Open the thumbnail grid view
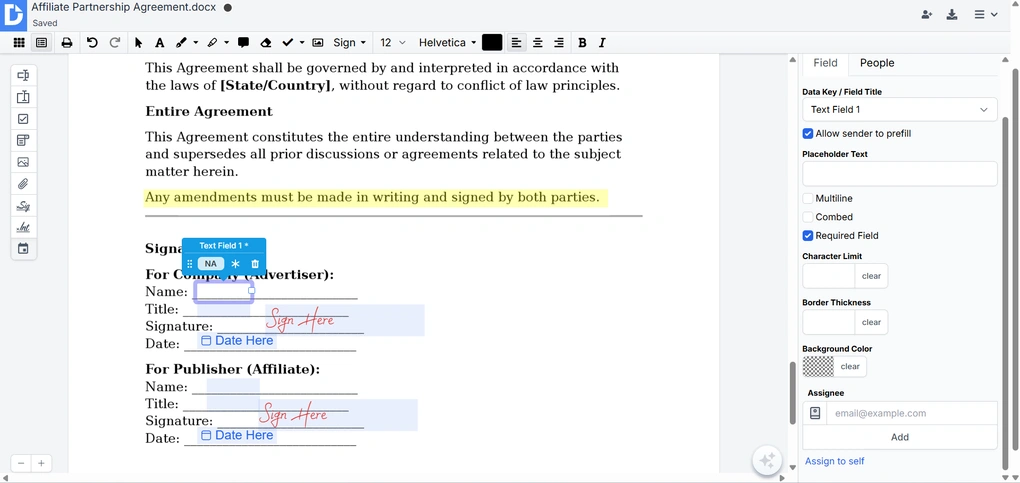1020x483 pixels. [19, 42]
